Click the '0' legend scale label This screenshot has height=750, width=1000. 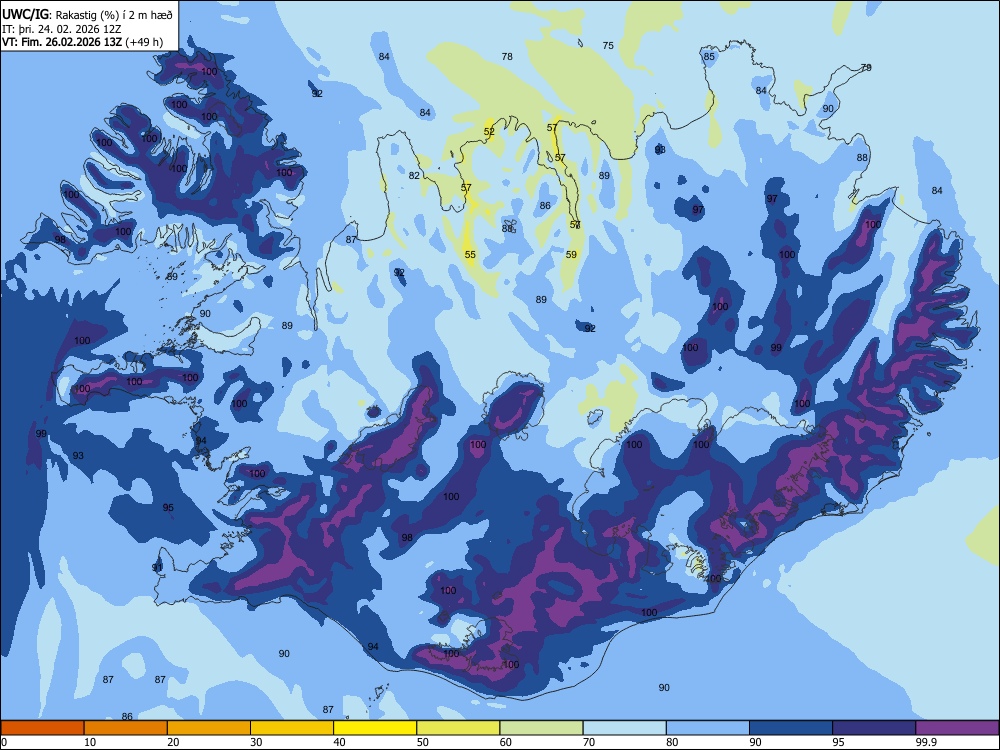coord(4,742)
